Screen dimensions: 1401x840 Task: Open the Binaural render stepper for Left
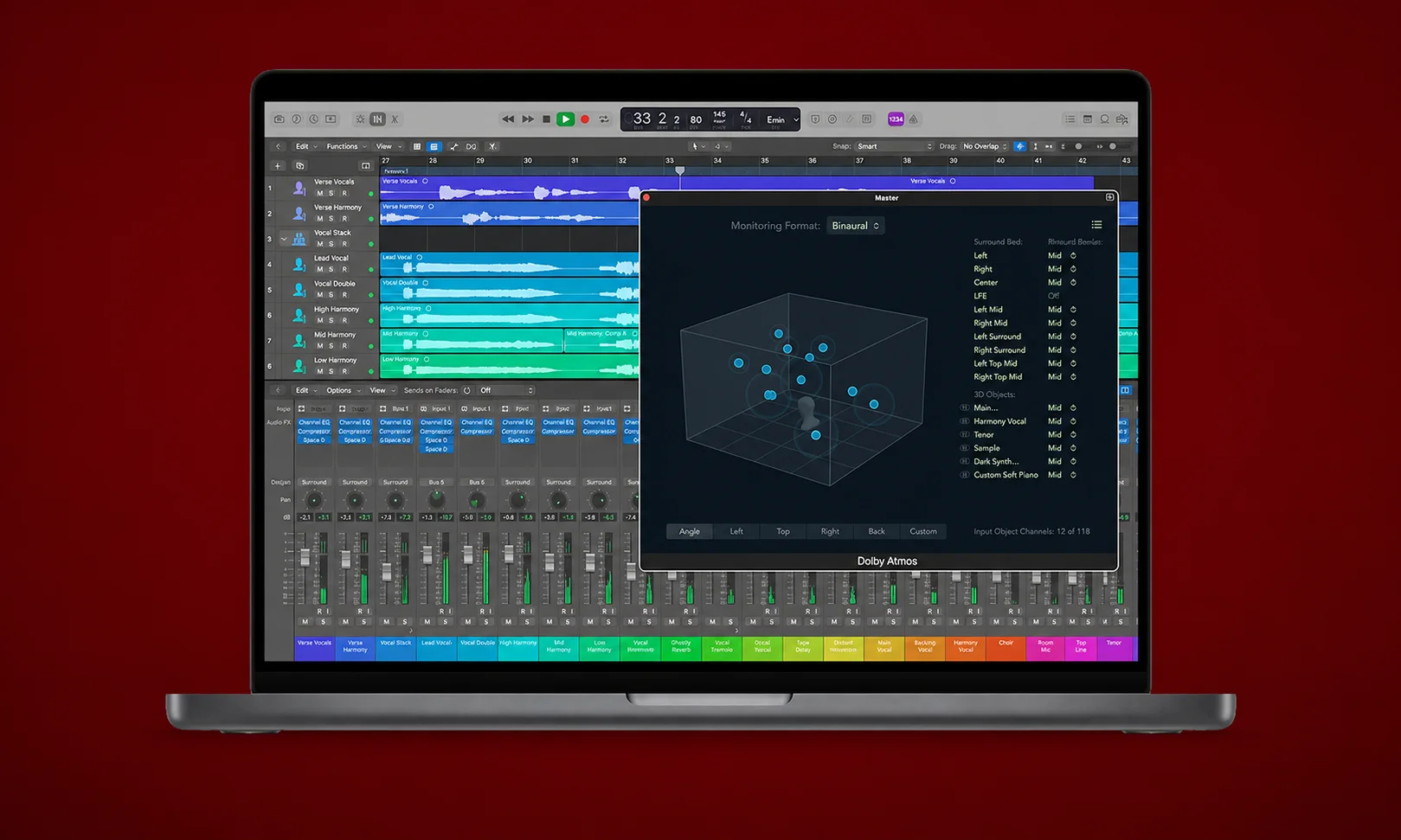tap(1073, 255)
